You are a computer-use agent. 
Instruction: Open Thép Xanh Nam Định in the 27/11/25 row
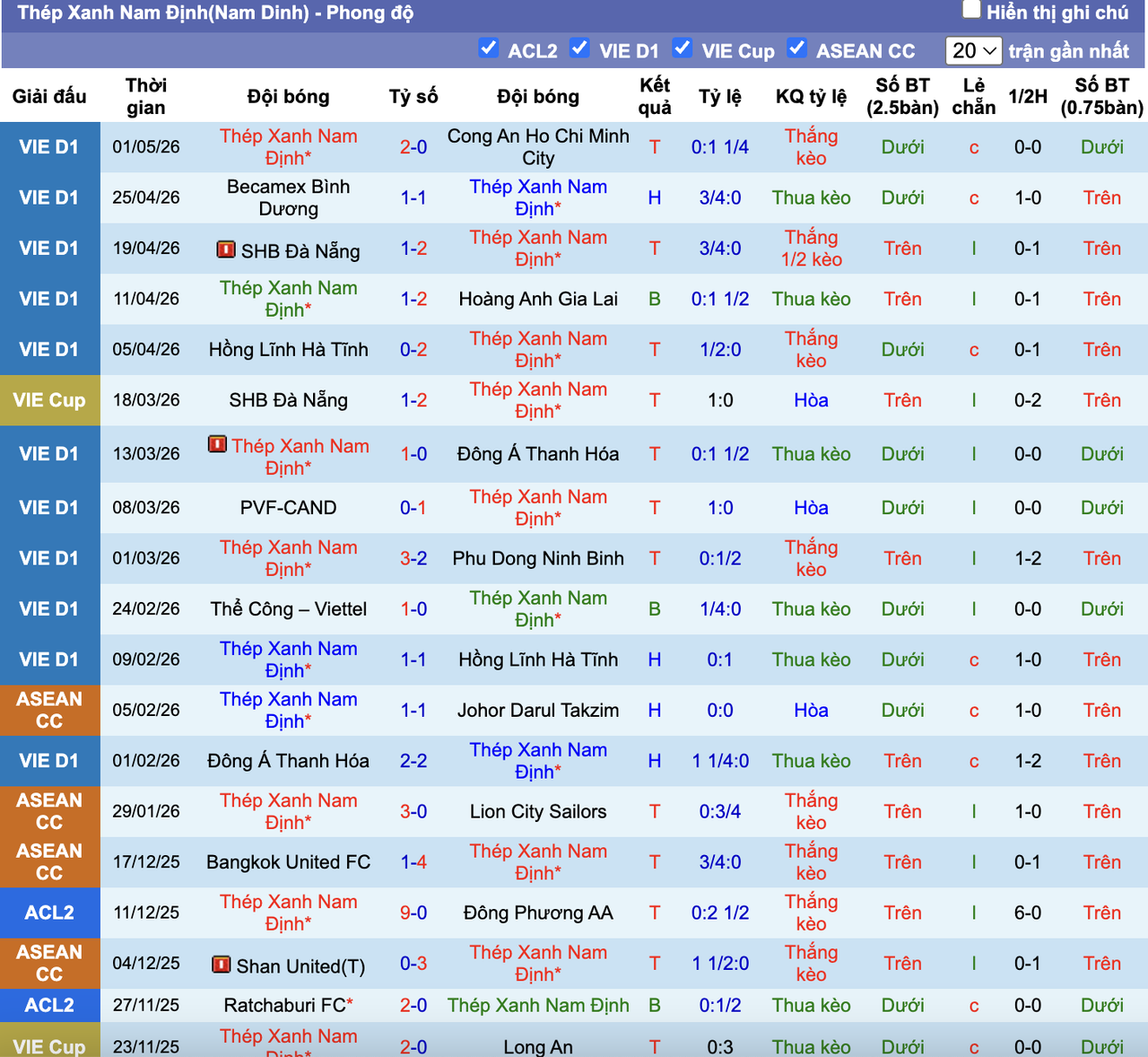pos(538,1006)
